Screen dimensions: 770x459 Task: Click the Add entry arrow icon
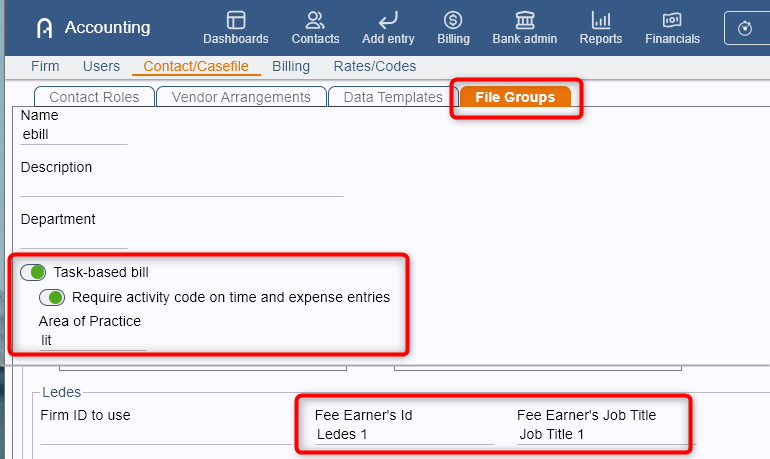click(x=388, y=20)
